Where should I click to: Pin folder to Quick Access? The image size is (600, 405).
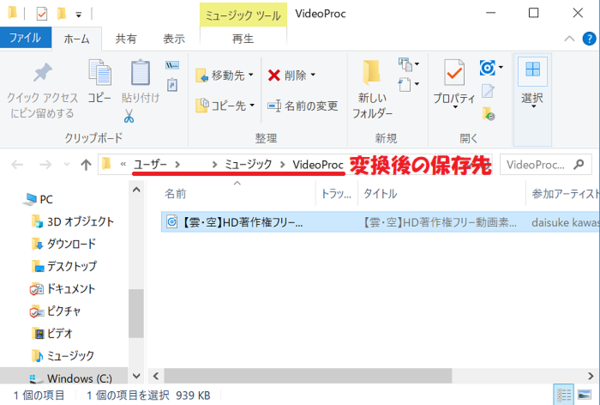[42, 91]
